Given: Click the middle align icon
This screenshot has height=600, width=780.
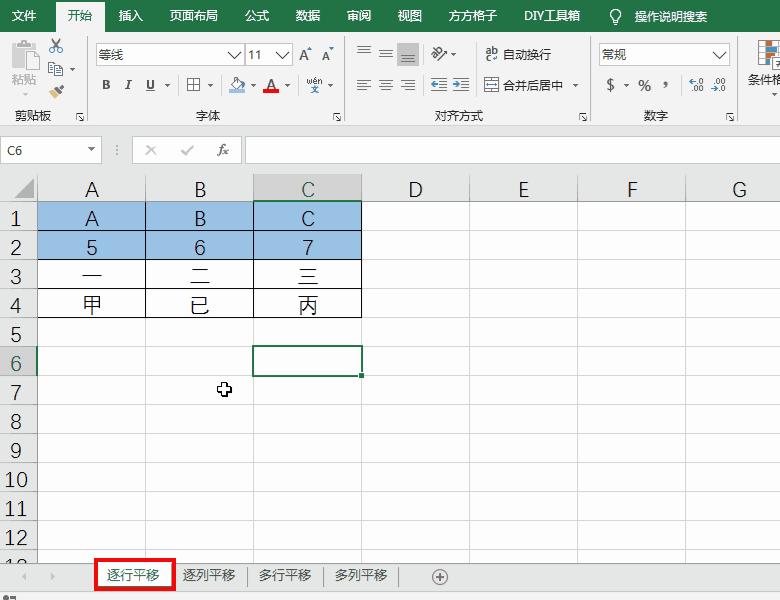Looking at the screenshot, I should point(386,54).
